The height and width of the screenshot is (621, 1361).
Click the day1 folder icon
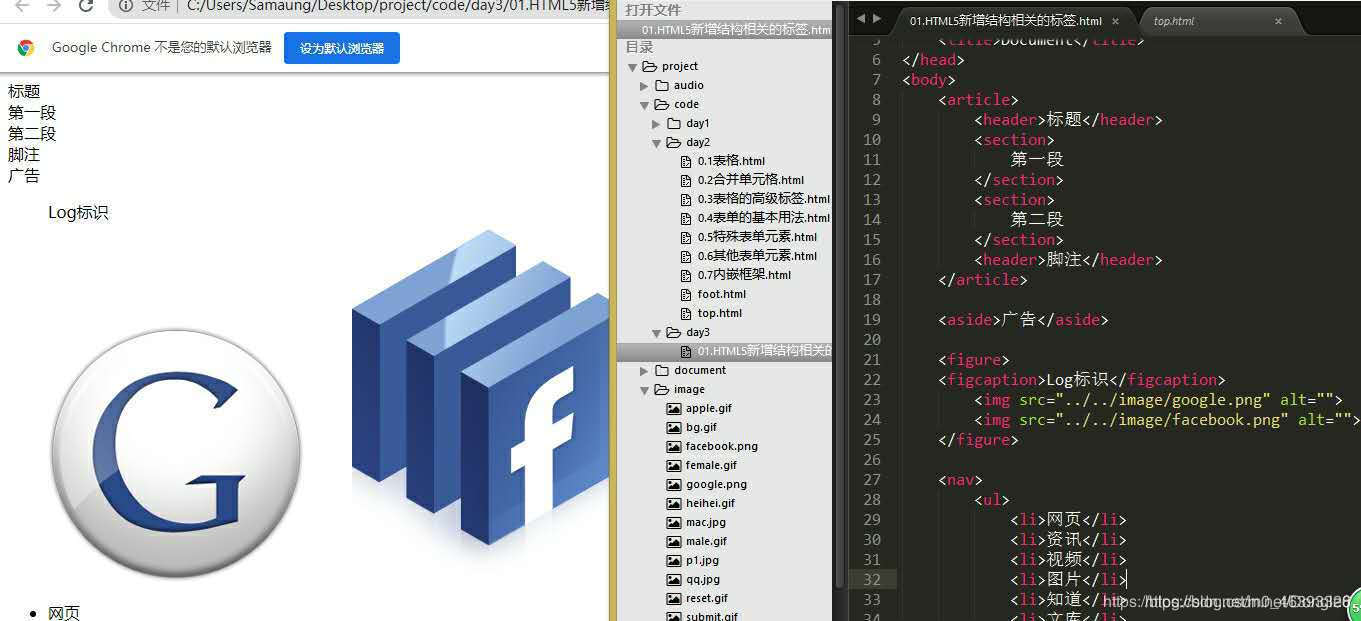click(x=673, y=123)
